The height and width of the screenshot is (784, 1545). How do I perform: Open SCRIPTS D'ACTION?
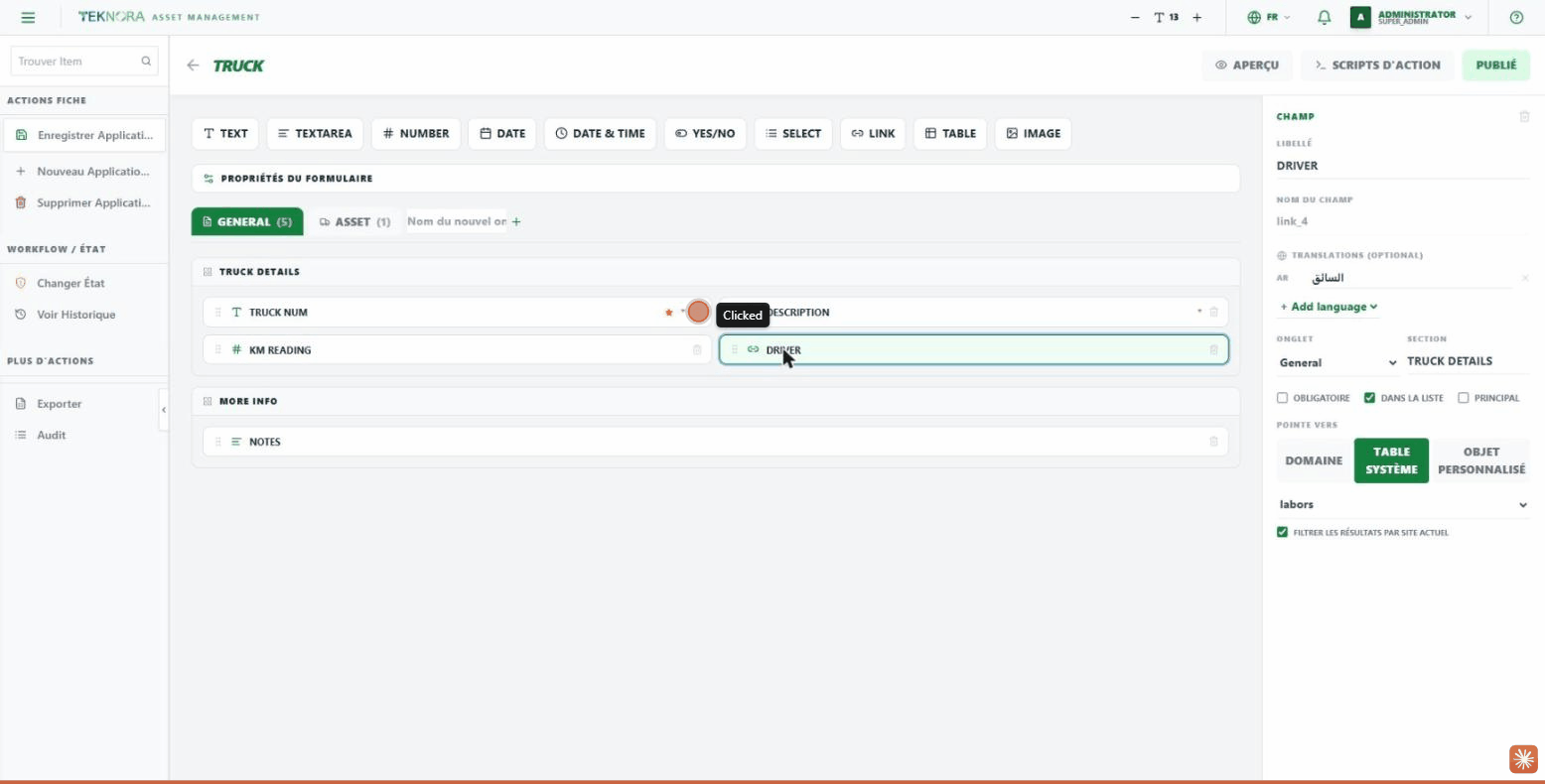[1377, 65]
